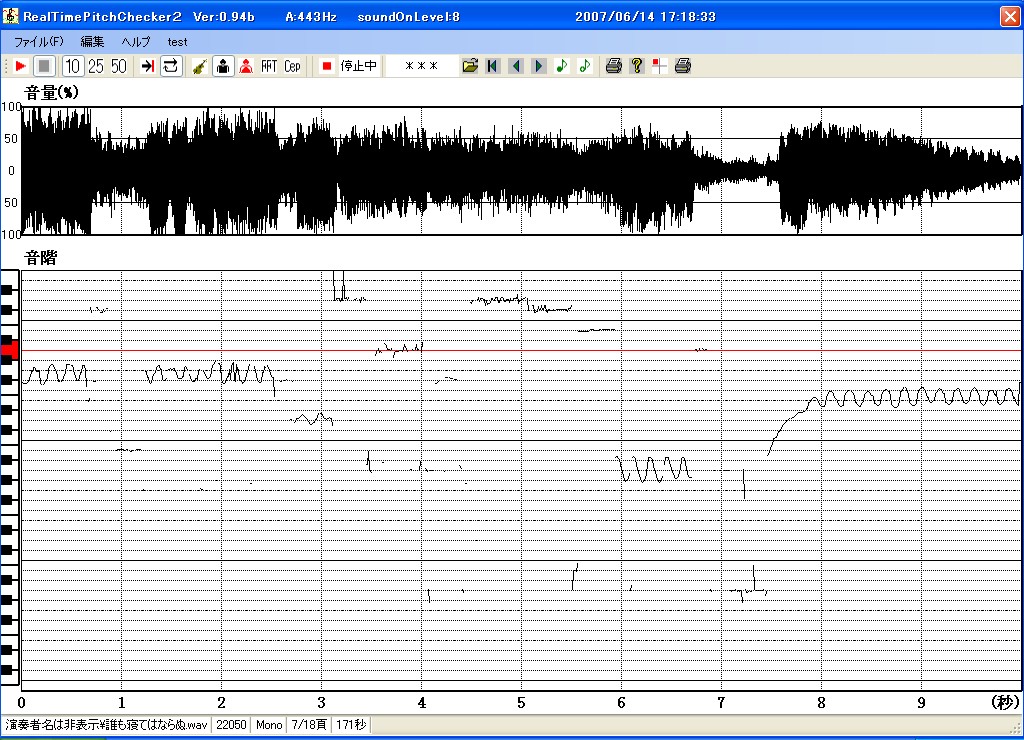Click the 7/18頁 page indicator
Image resolution: width=1024 pixels, height=740 pixels.
(309, 725)
